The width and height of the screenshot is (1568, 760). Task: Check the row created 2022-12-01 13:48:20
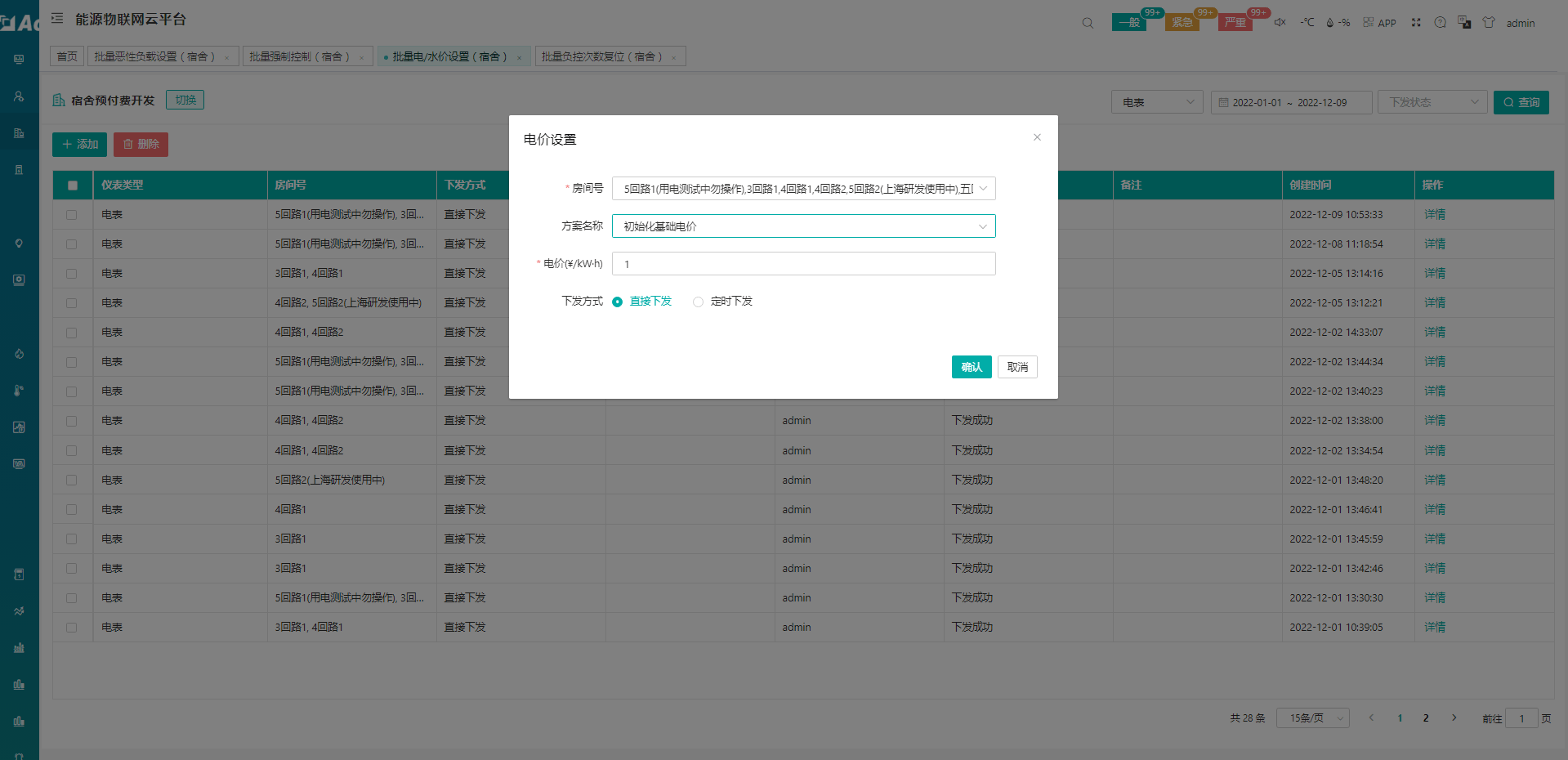[x=72, y=481]
